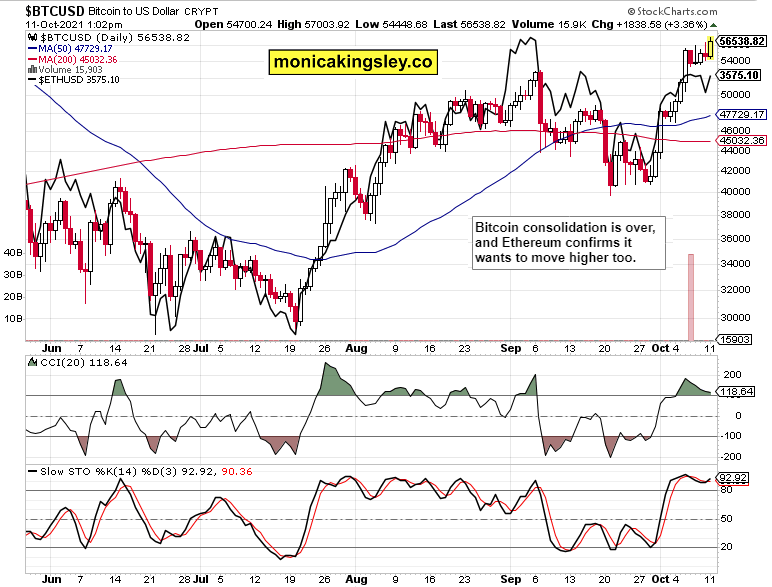The height and width of the screenshot is (587, 772).
Task: Click the 45032.36 MA(200) value tag
Action: pyautogui.click(x=742, y=141)
